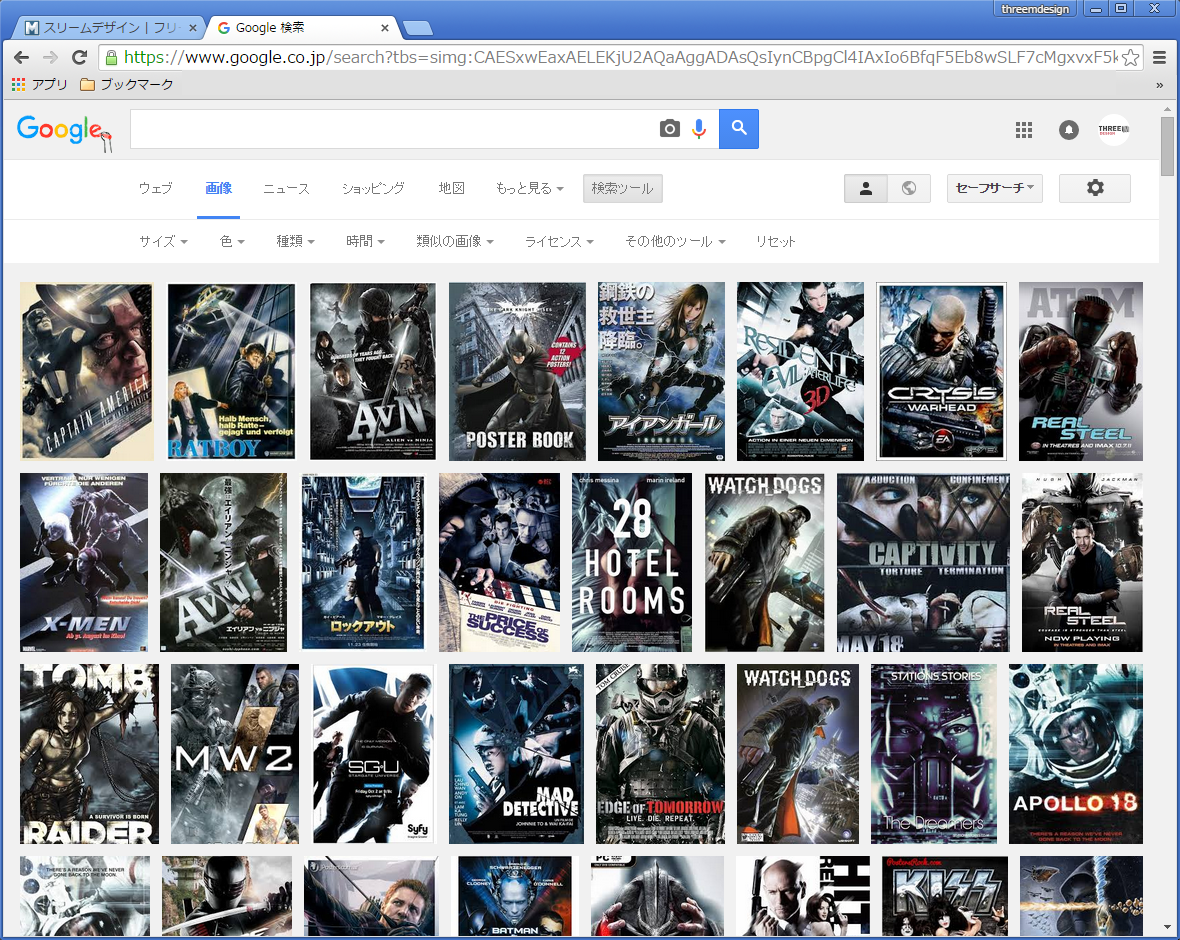1180x940 pixels.
Task: Open the Google apps grid icon
Action: tap(1023, 130)
